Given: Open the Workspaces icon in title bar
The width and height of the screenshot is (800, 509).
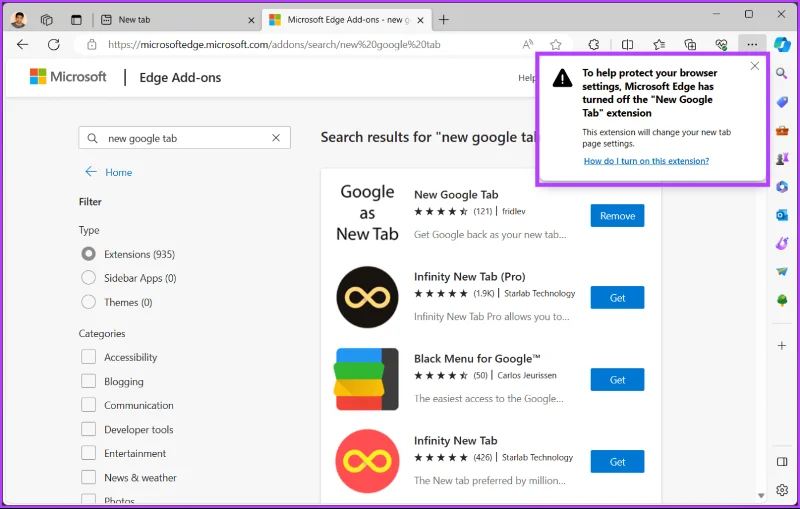Looking at the screenshot, I should pyautogui.click(x=46, y=20).
